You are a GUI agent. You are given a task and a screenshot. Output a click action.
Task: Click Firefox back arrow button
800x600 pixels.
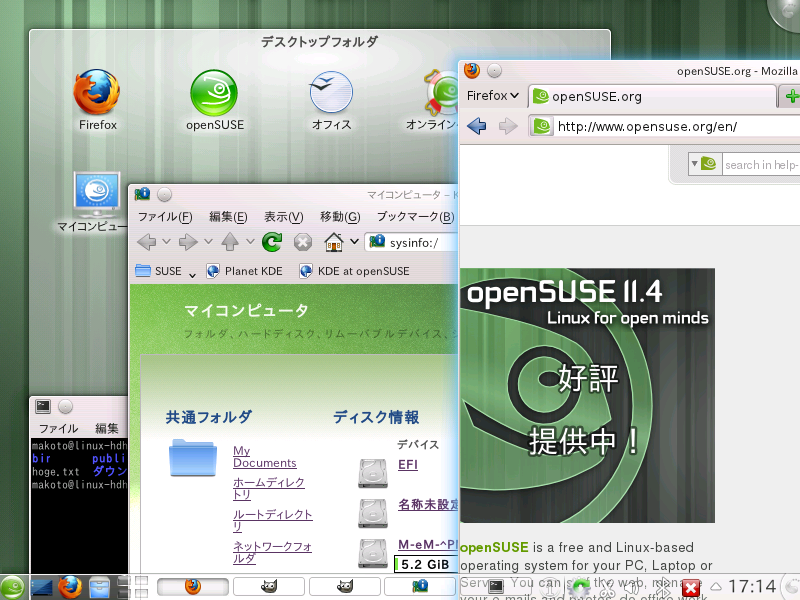tap(477, 126)
